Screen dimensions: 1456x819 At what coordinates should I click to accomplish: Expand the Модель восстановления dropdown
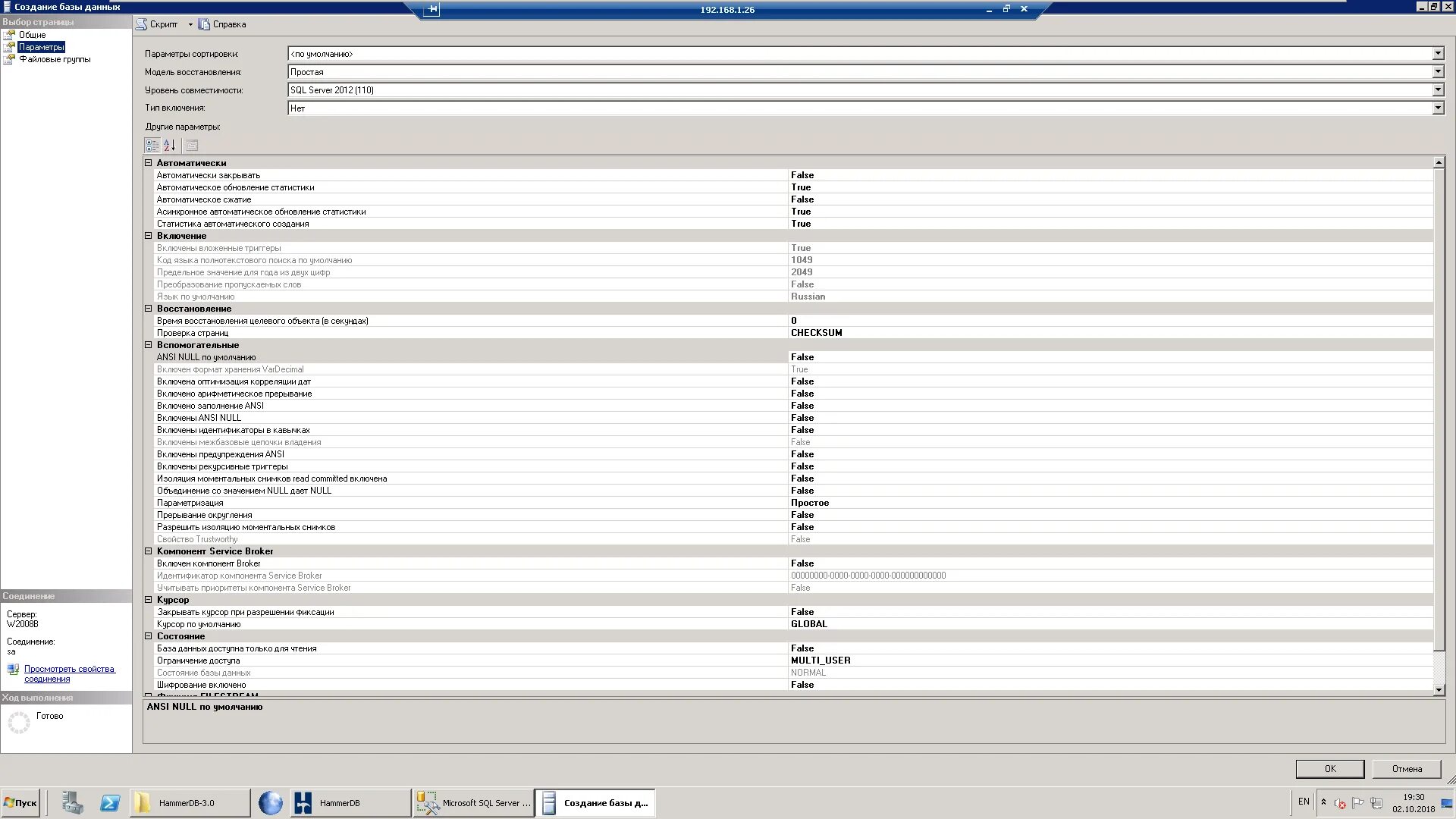1437,72
